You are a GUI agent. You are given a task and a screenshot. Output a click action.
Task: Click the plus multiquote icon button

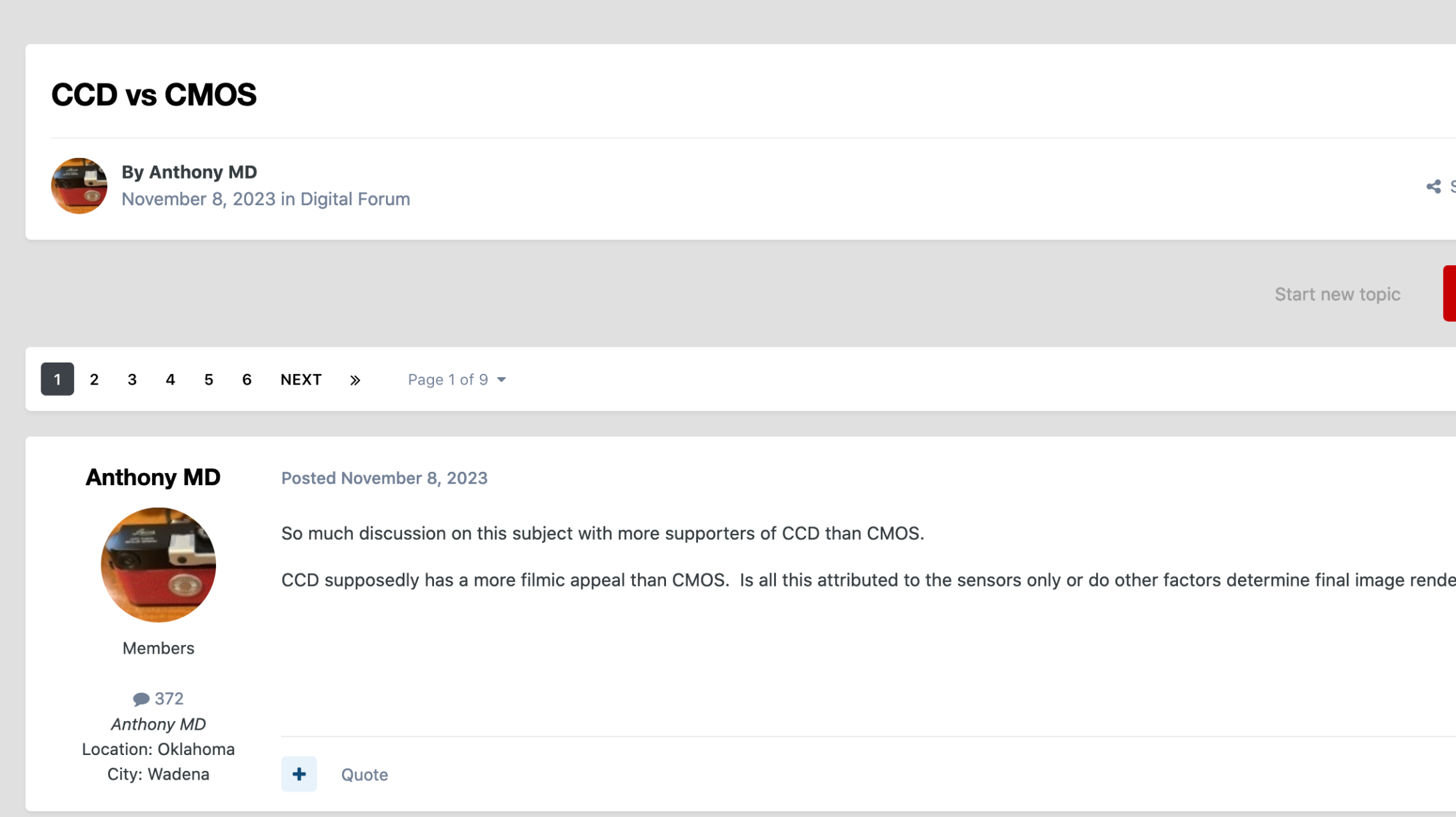pos(299,774)
